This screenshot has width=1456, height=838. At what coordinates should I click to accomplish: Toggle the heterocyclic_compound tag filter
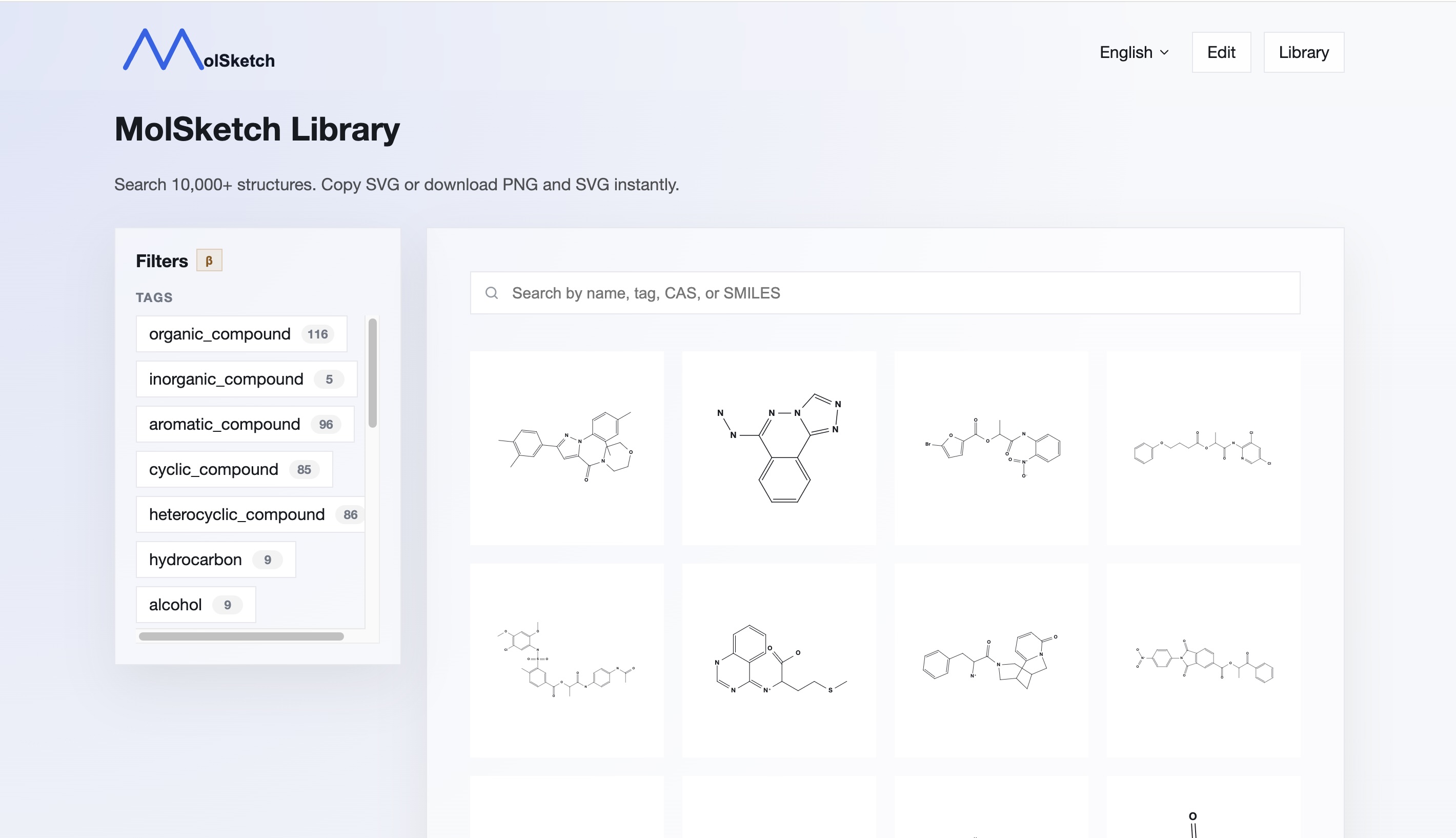251,514
